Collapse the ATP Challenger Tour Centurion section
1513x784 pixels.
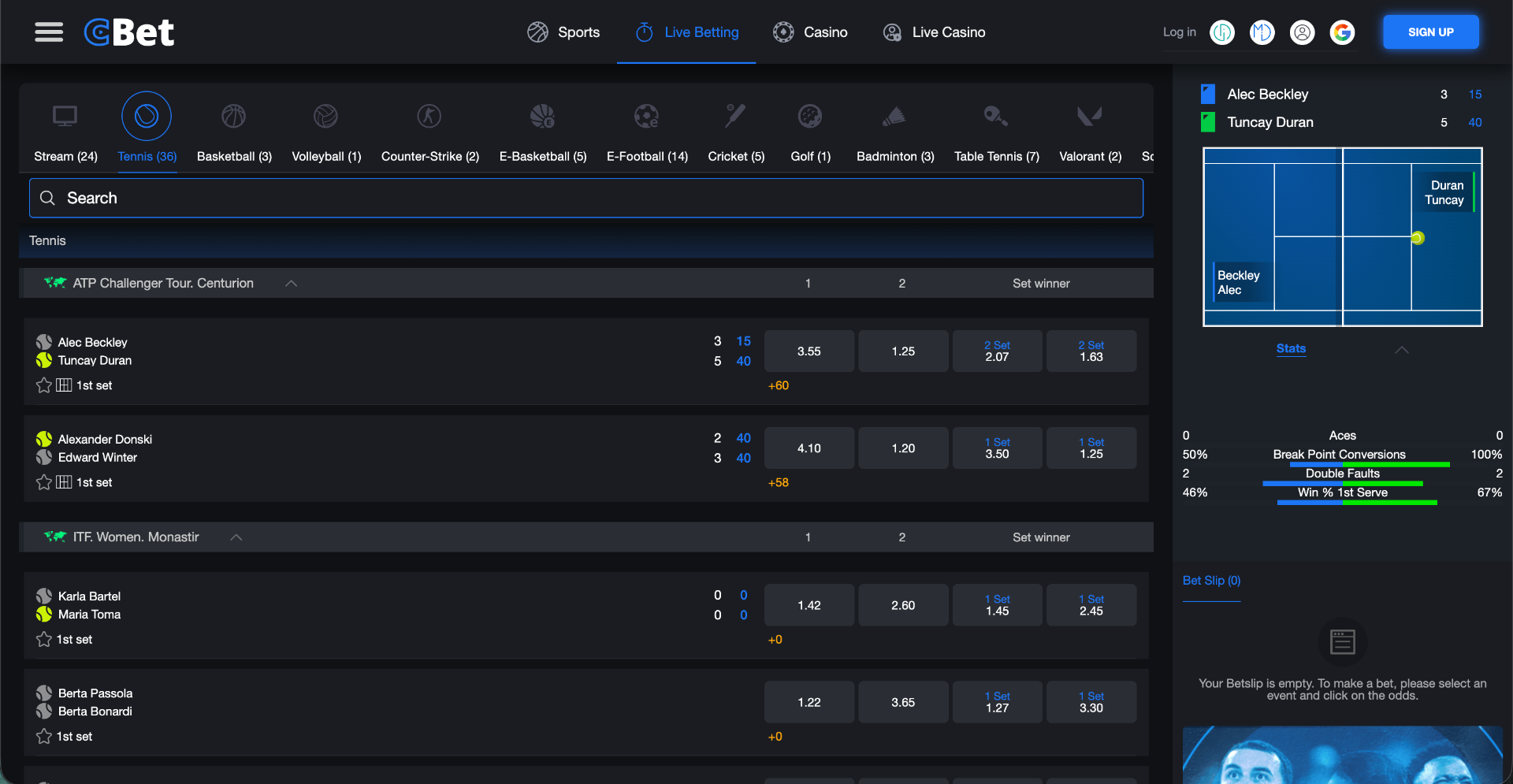point(291,283)
